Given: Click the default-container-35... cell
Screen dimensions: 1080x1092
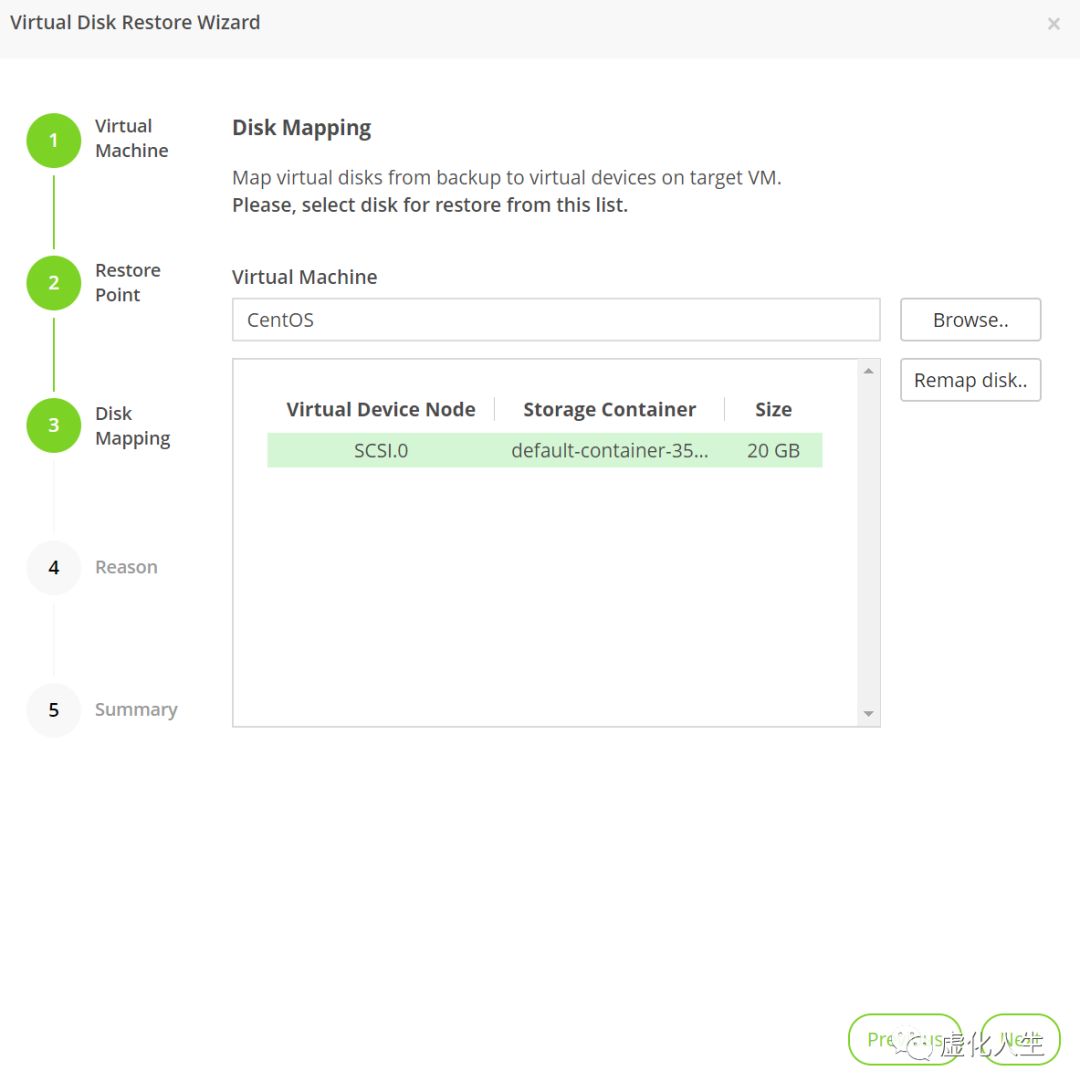Looking at the screenshot, I should [609, 451].
